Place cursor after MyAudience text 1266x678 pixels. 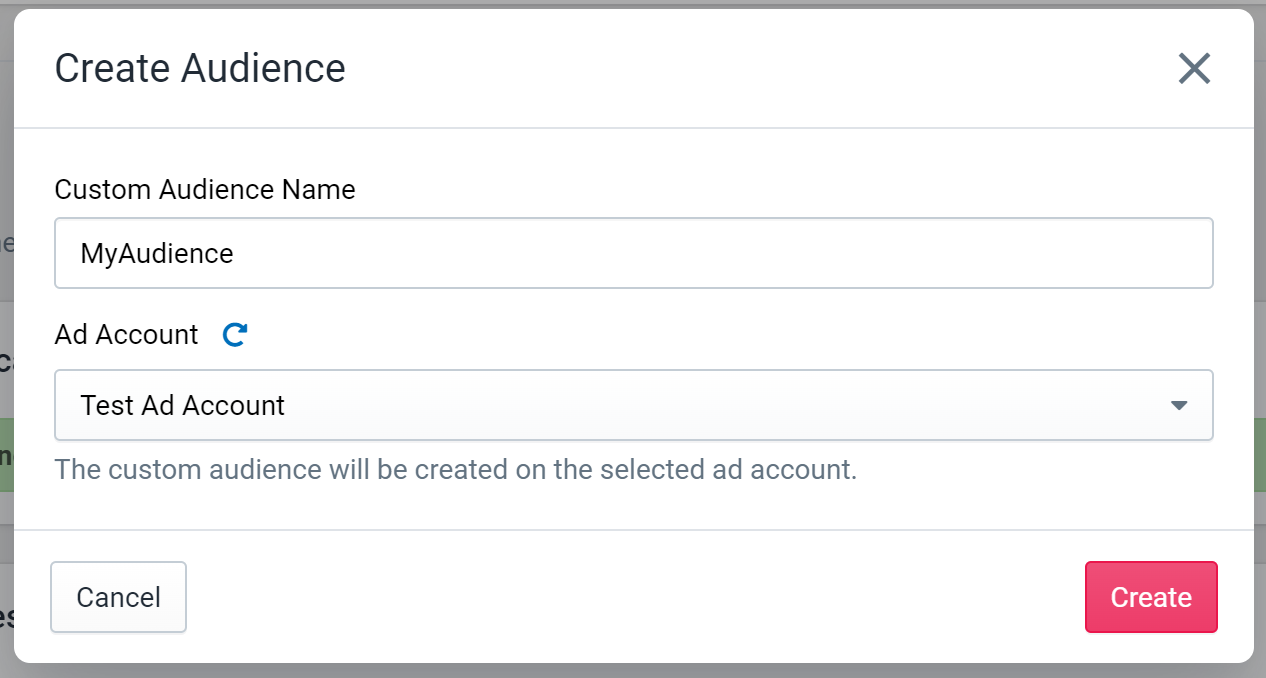coord(235,254)
